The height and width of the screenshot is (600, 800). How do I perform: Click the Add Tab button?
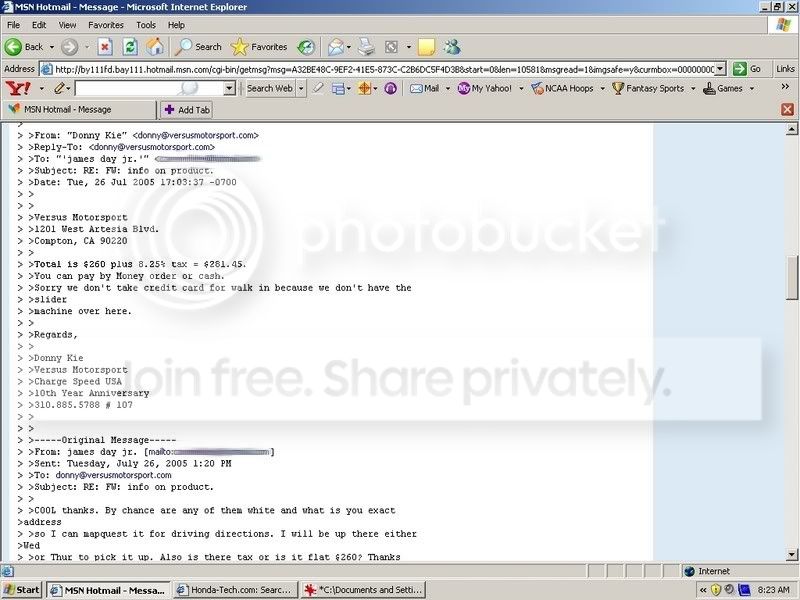(186, 109)
